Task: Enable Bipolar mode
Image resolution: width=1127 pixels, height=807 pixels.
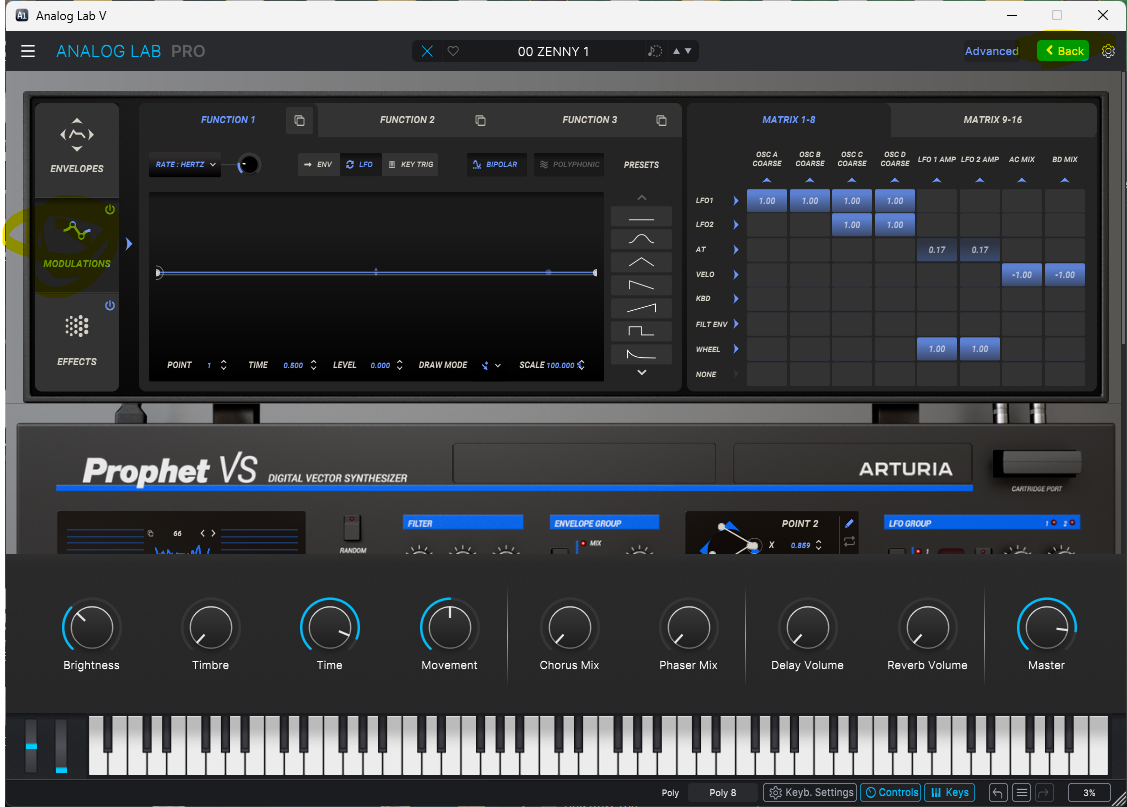Action: coord(497,164)
